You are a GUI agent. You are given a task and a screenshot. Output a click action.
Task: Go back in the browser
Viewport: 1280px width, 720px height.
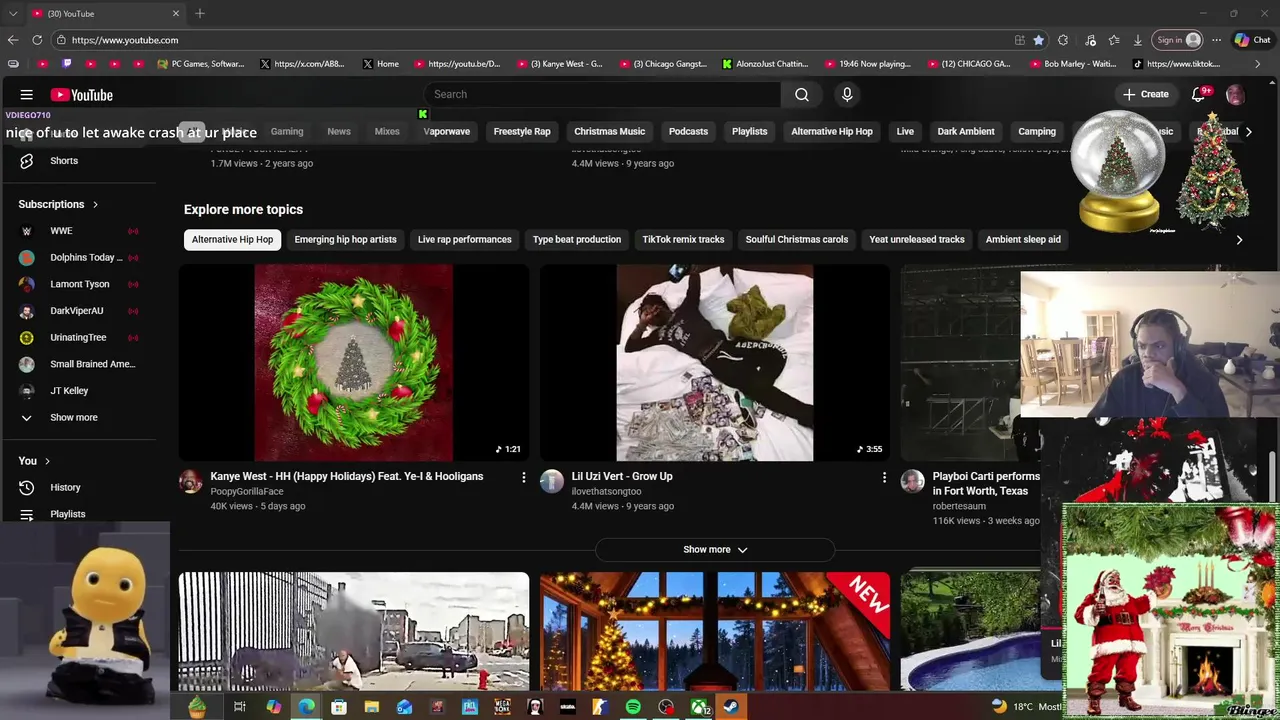(x=12, y=40)
